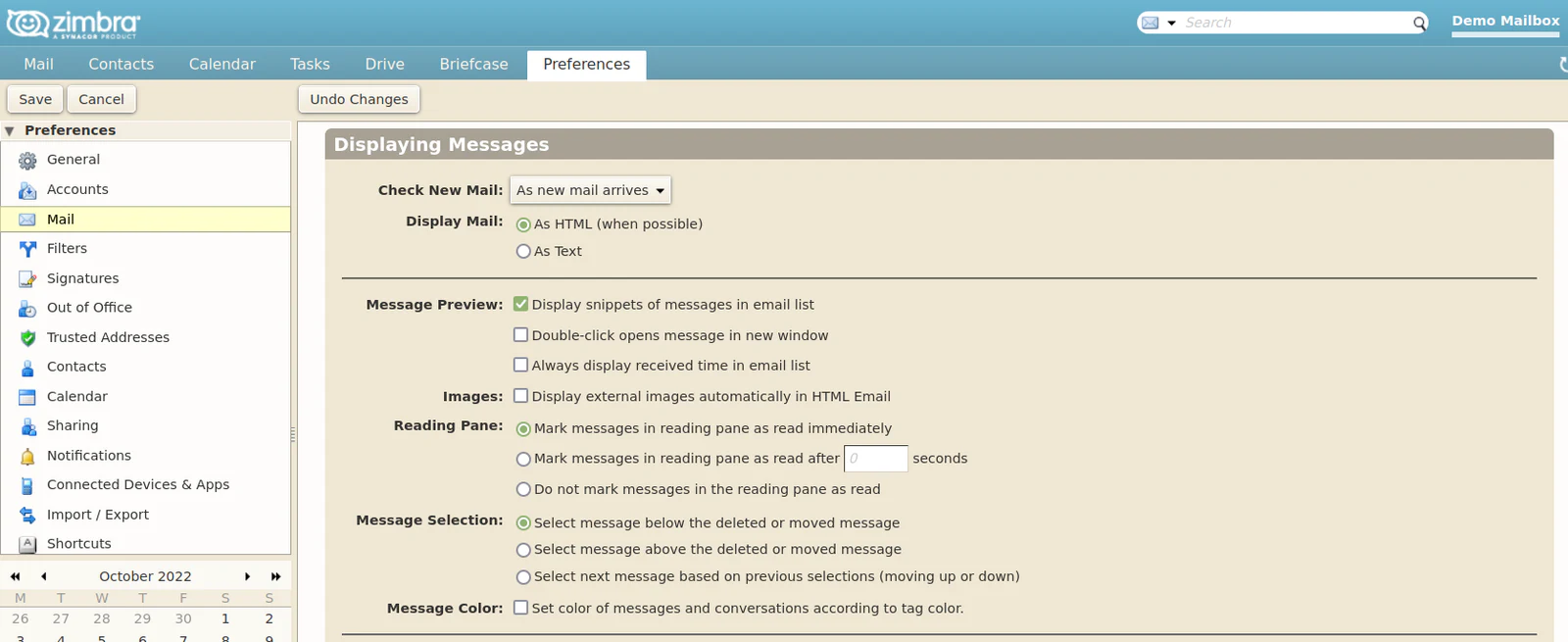The height and width of the screenshot is (642, 1568).
Task: Switch to the Contacts tab
Action: tap(121, 65)
